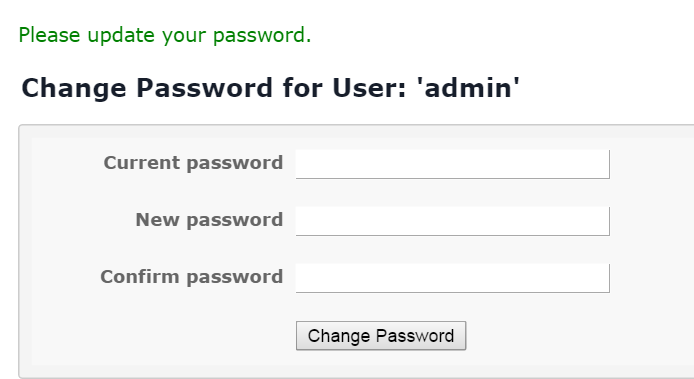694x379 pixels.
Task: Place cursor in the middle password field
Action: [x=452, y=221]
